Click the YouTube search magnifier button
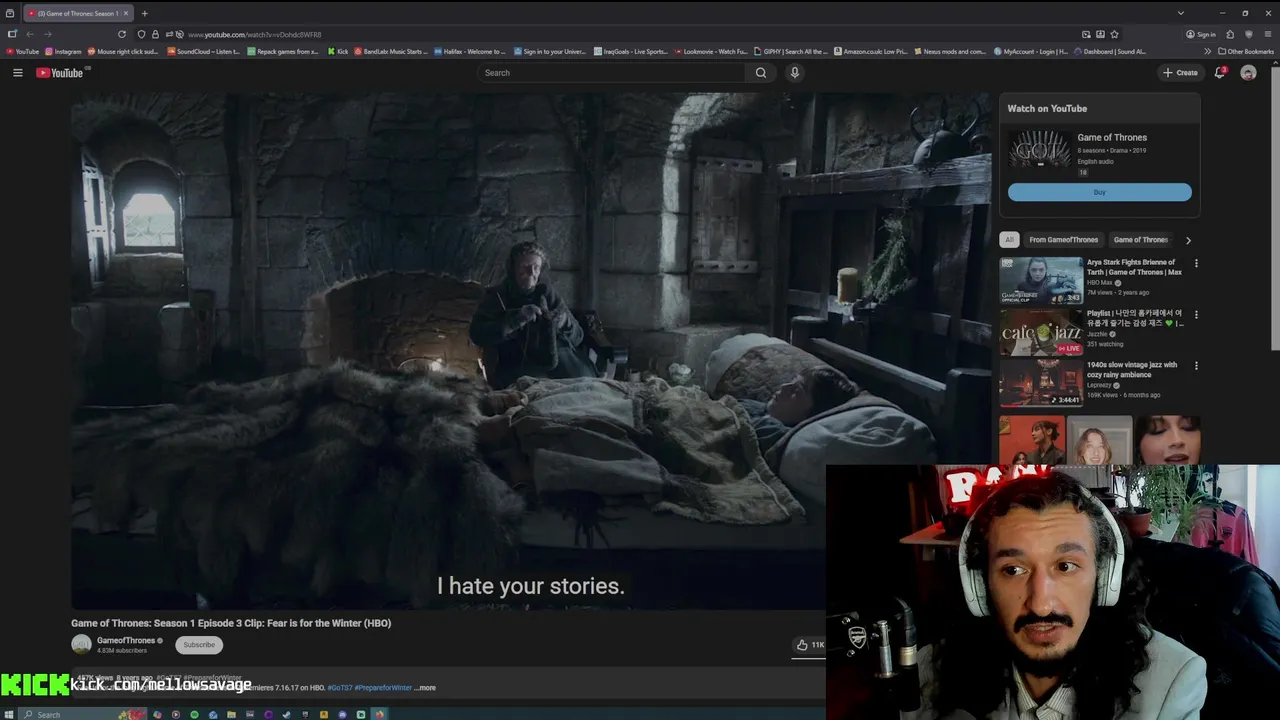This screenshot has width=1280, height=720. 761,73
